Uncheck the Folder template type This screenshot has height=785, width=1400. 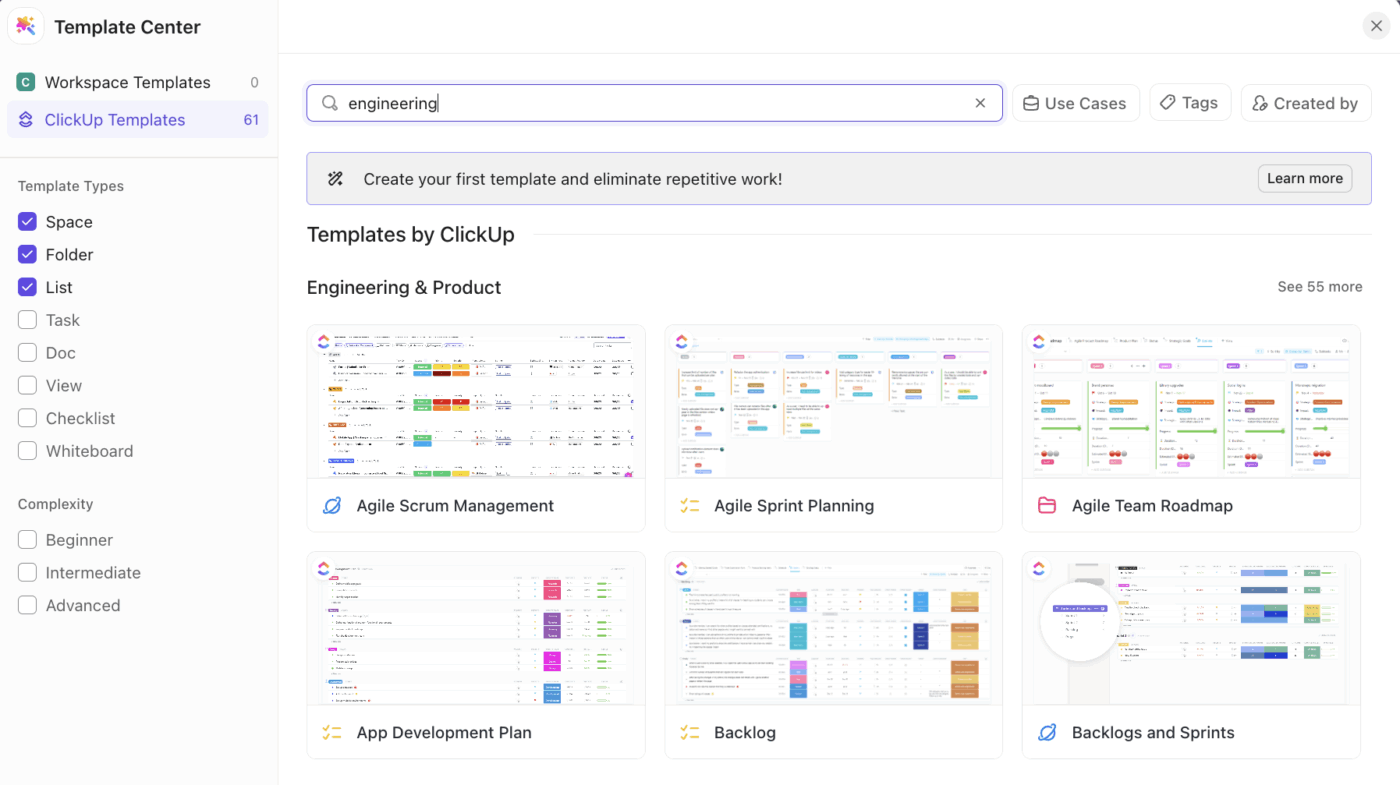click(x=28, y=255)
